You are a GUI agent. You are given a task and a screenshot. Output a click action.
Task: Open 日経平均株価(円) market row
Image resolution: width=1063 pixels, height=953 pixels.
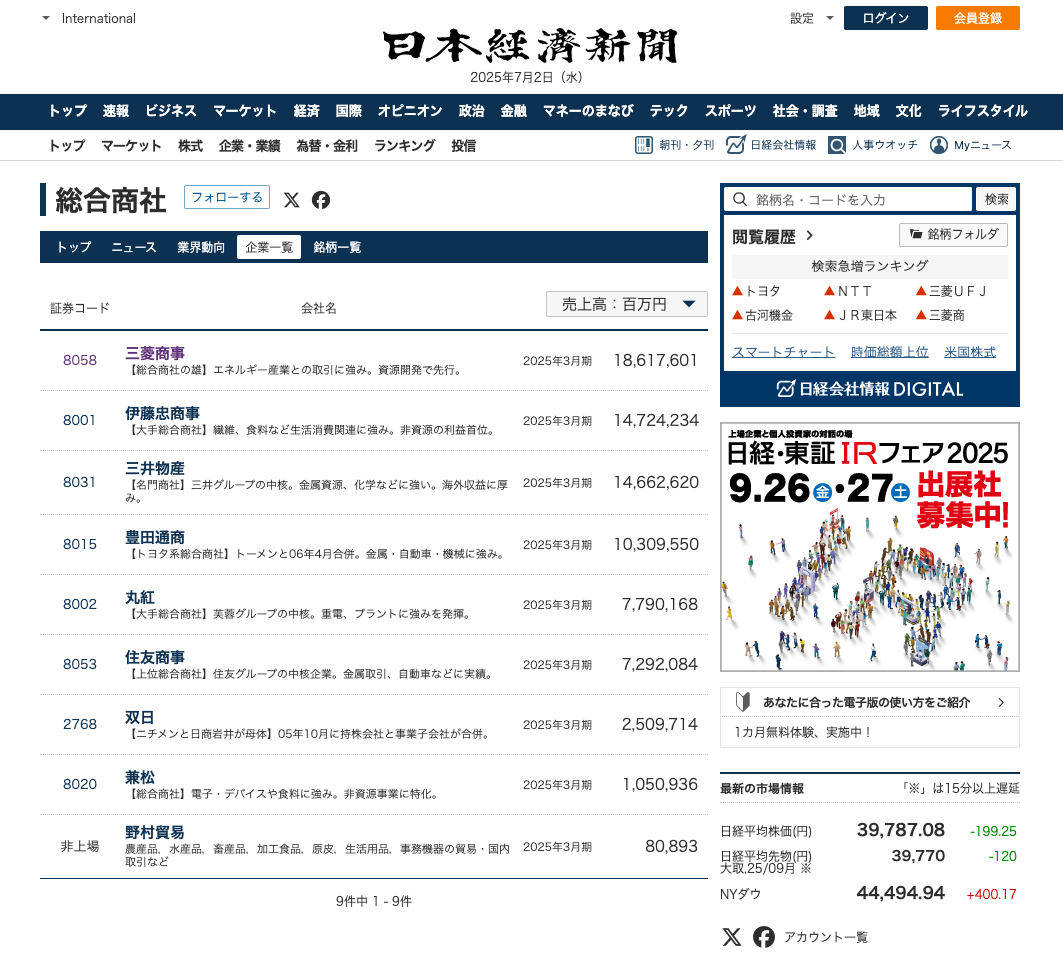[x=870, y=831]
